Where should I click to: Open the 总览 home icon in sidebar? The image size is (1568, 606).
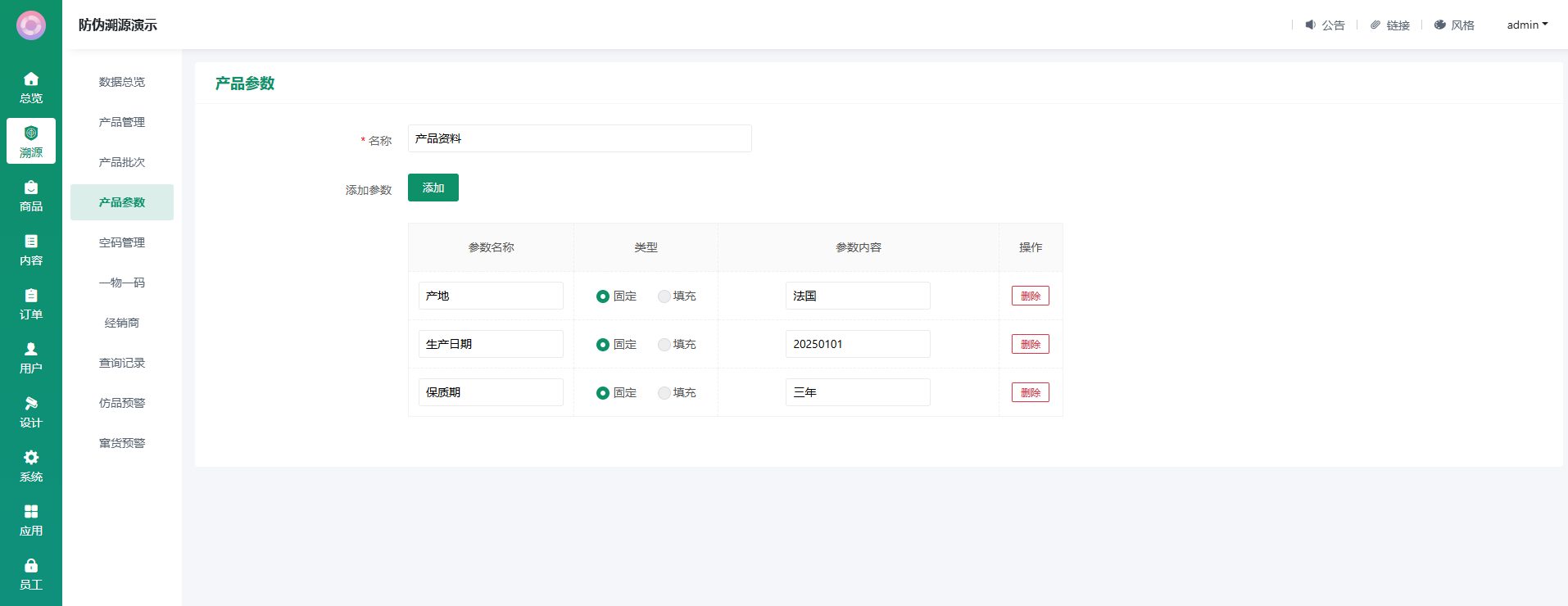pos(31,79)
